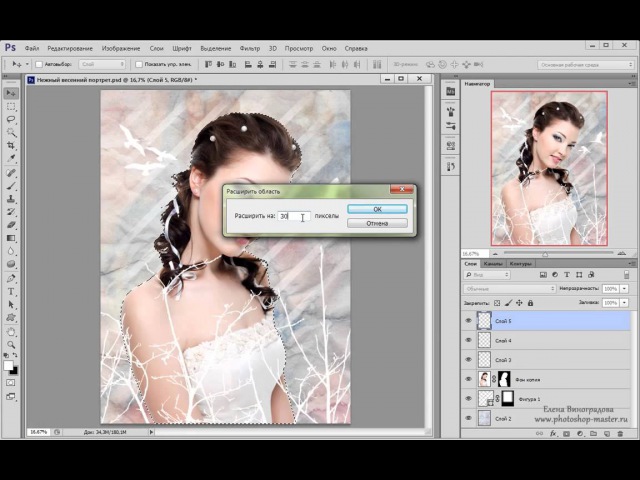Image resolution: width=640 pixels, height=480 pixels.
Task: Select the Crop tool
Action: (x=12, y=145)
